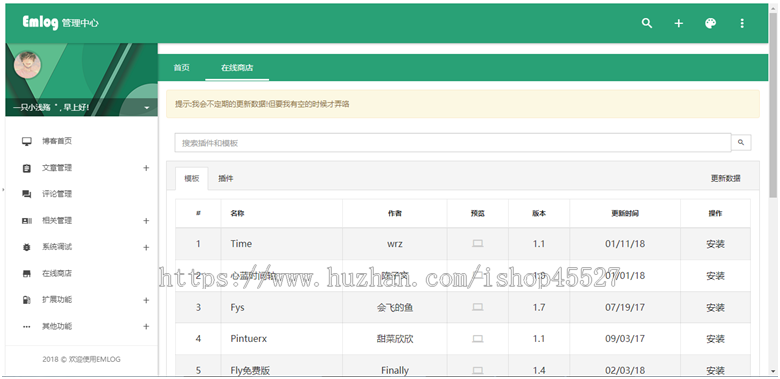Preview the Fys template
Image resolution: width=780 pixels, height=379 pixels.
pyautogui.click(x=478, y=307)
